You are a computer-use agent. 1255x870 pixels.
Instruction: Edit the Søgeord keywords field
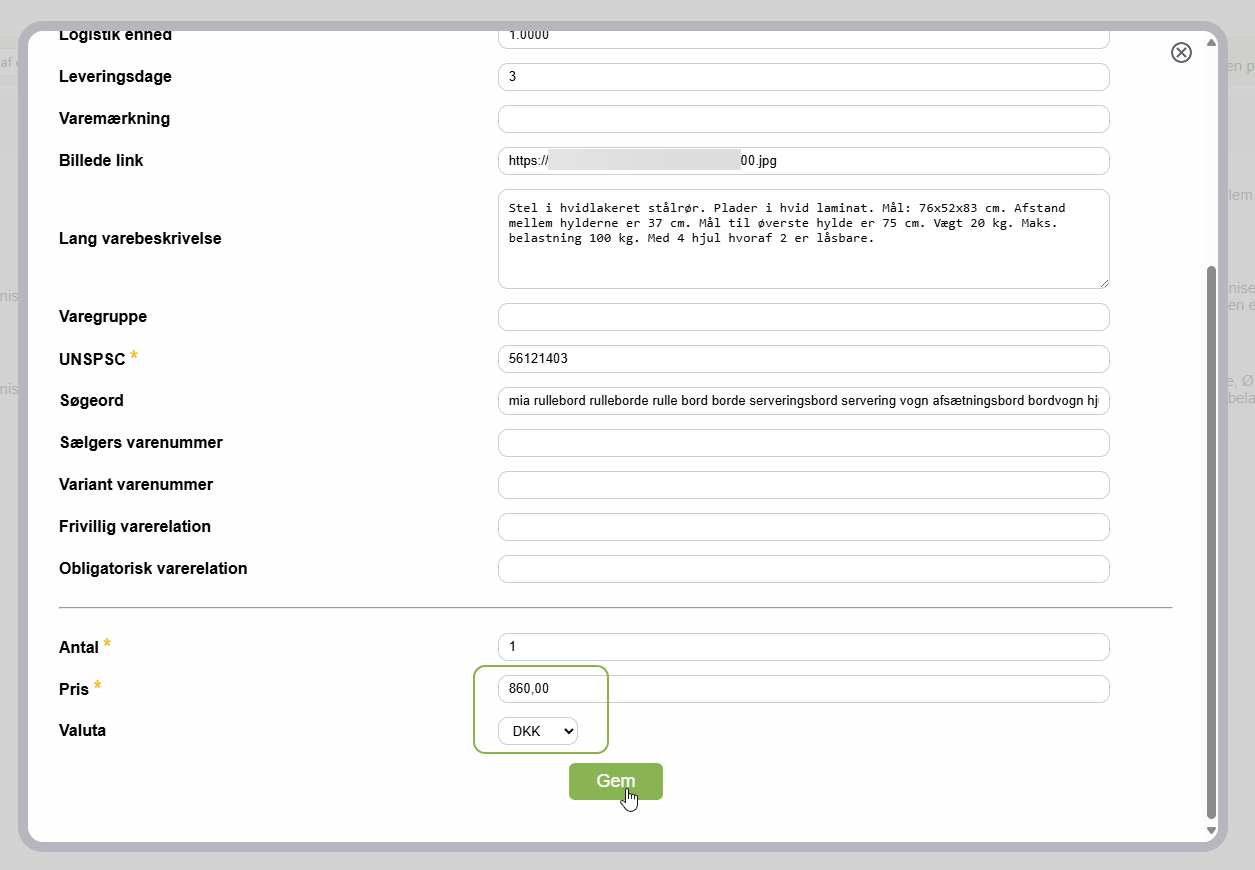tap(804, 401)
